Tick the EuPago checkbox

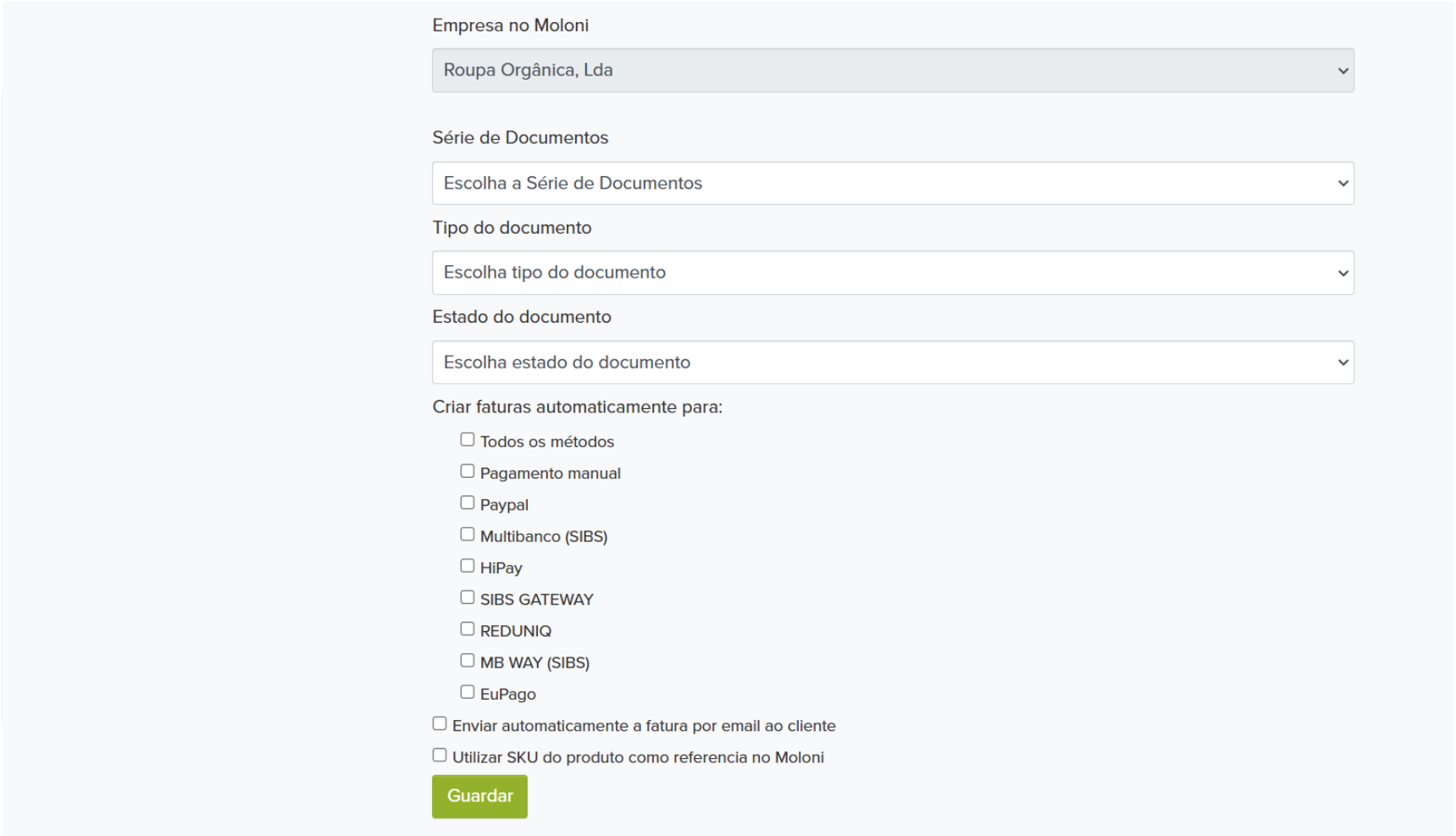[x=468, y=692]
